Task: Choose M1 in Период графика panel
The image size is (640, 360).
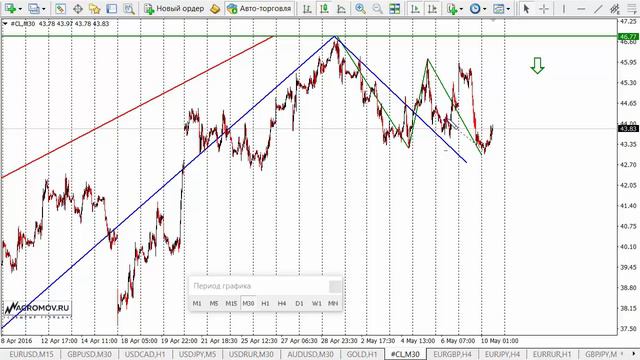Action: point(197,303)
